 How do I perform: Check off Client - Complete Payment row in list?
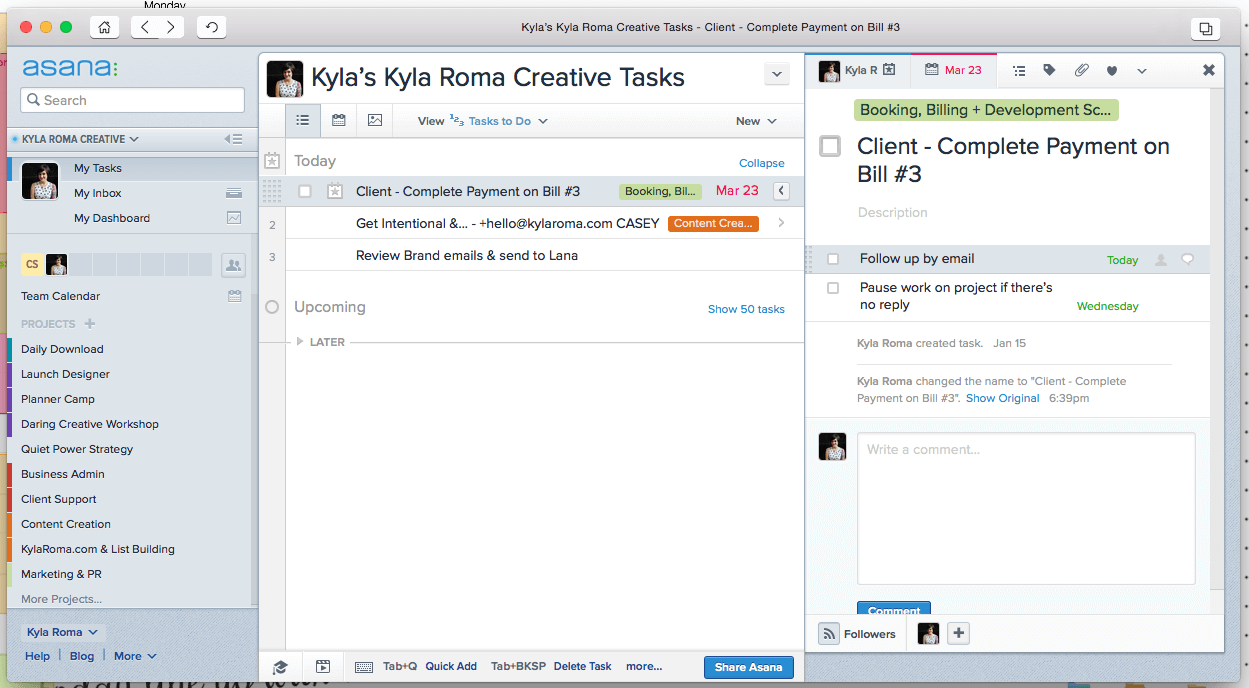click(x=305, y=191)
